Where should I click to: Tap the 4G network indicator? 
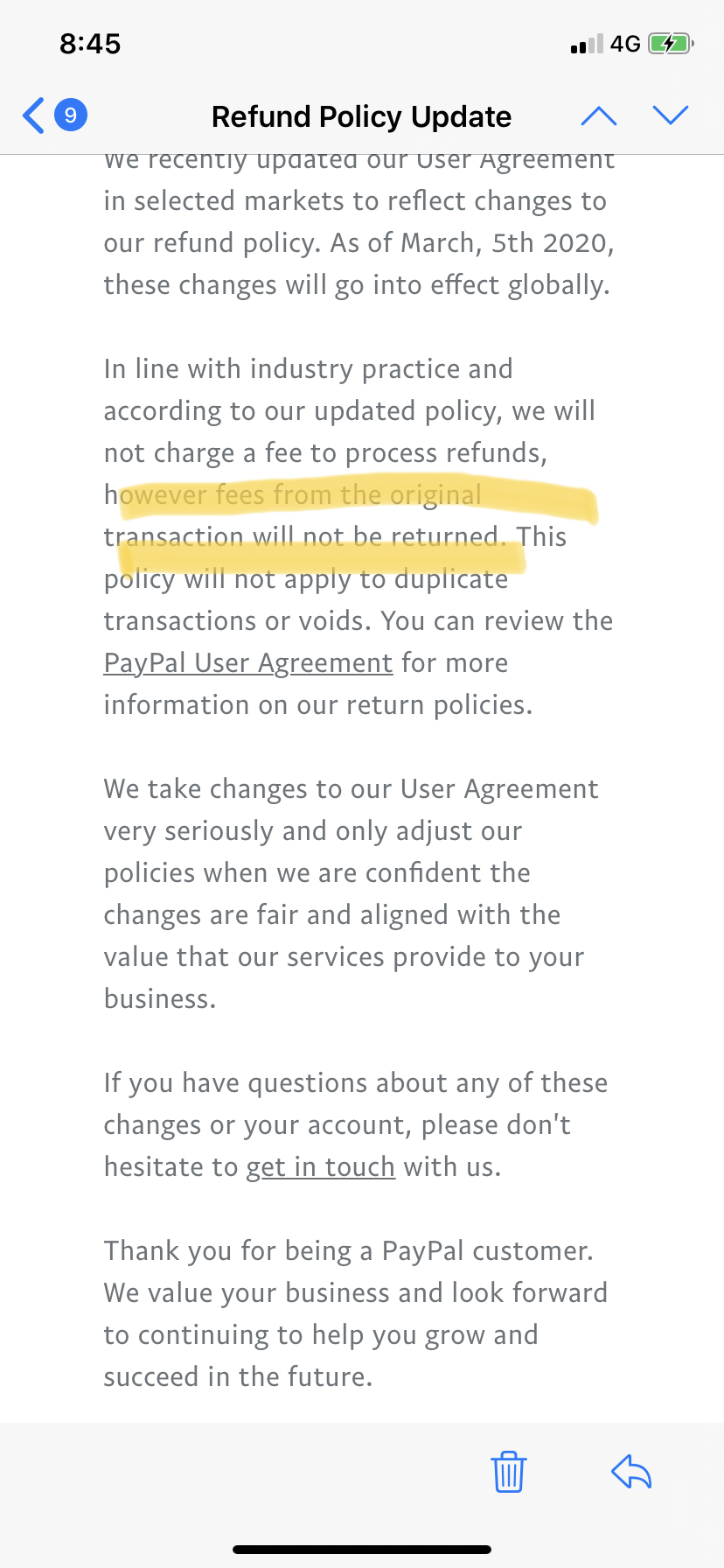click(x=625, y=44)
